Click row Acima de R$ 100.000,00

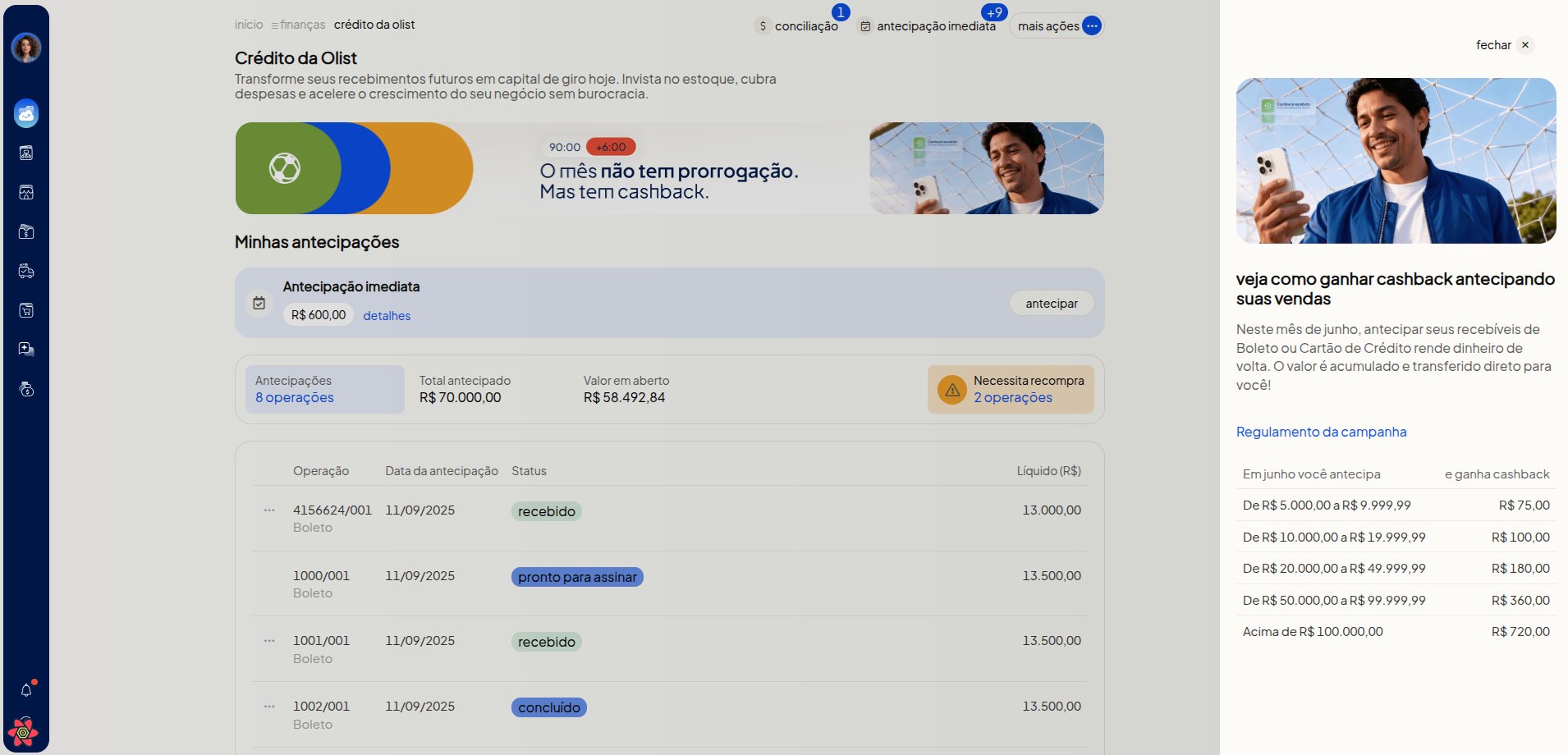pyautogui.click(x=1396, y=632)
